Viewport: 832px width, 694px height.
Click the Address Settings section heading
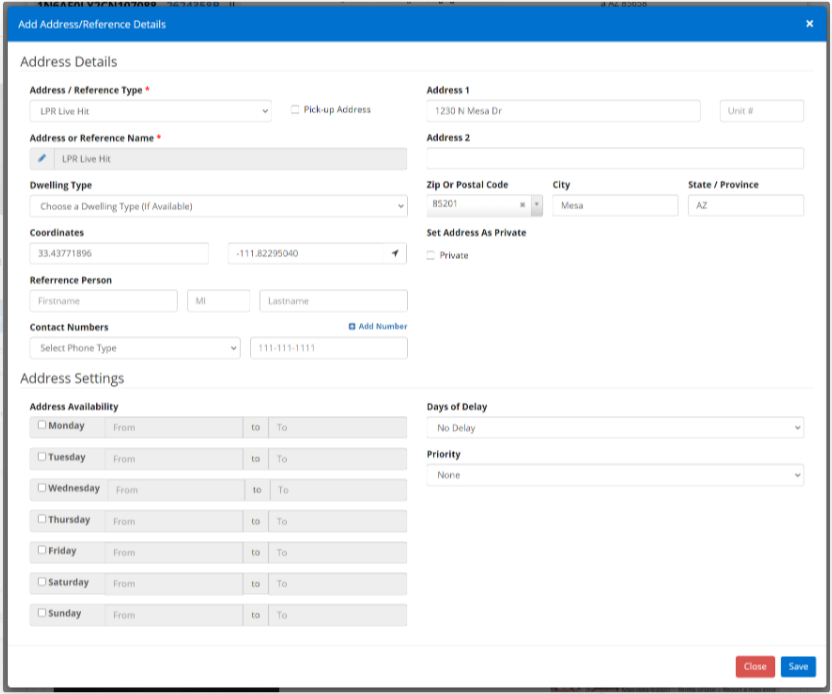(x=72, y=378)
